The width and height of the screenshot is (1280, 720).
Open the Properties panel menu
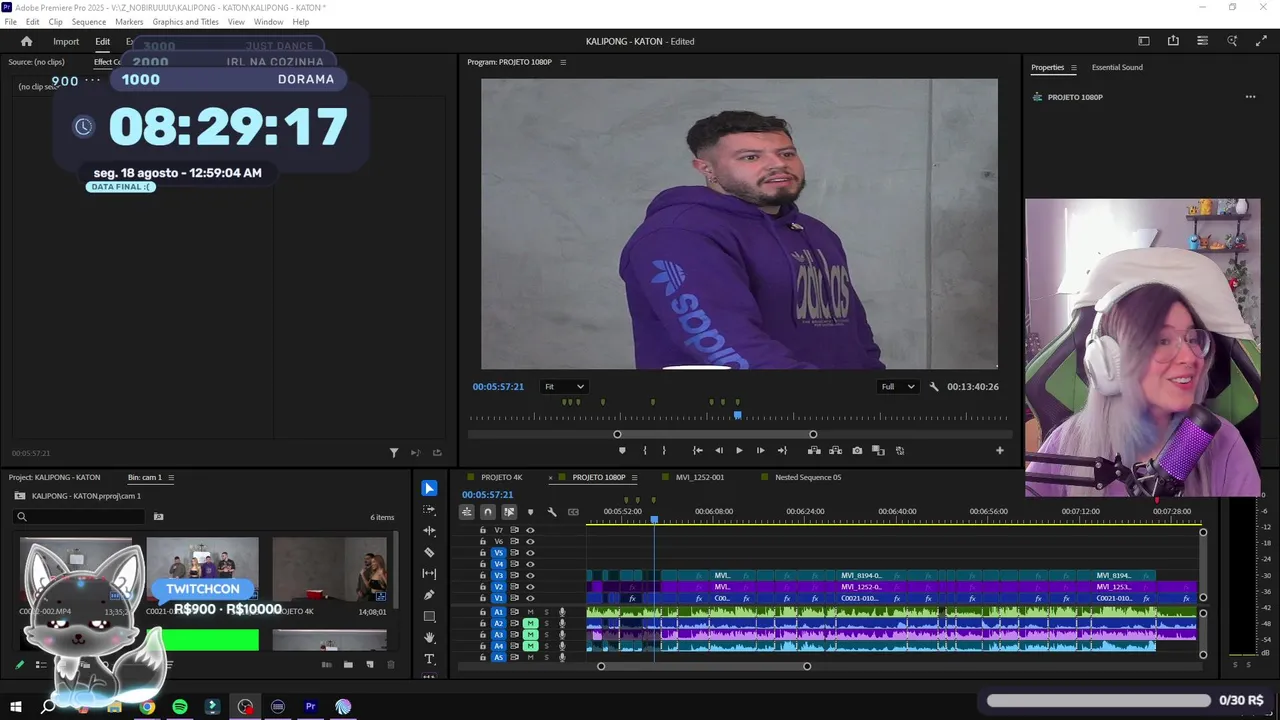point(1073,68)
